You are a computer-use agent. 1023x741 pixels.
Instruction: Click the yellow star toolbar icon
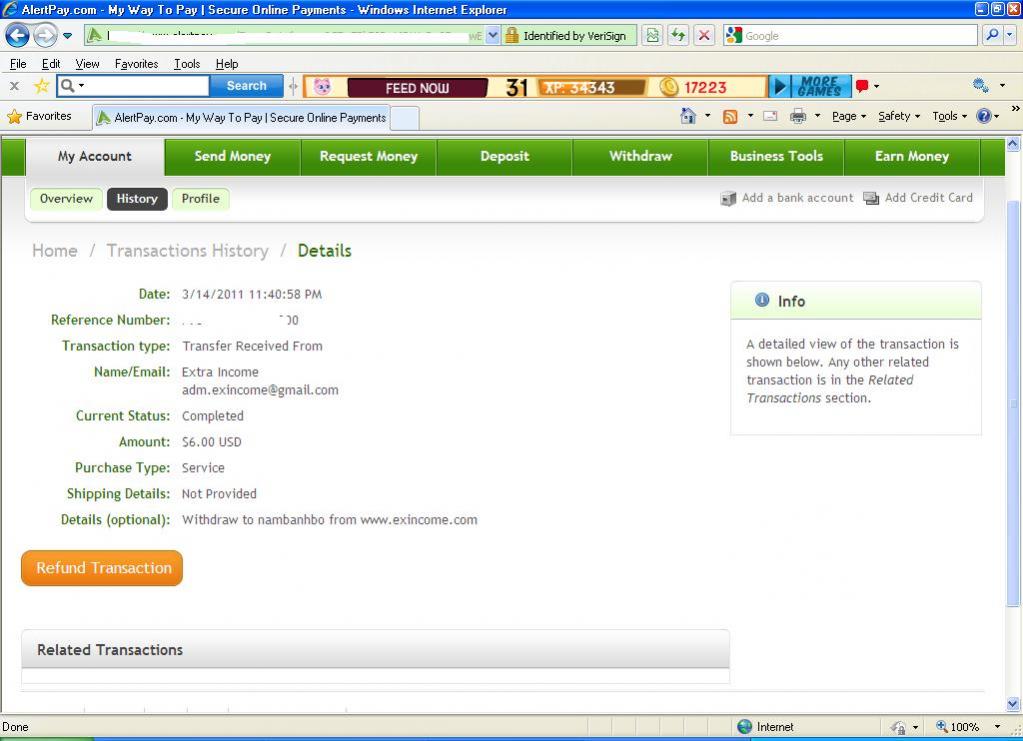click(x=42, y=86)
